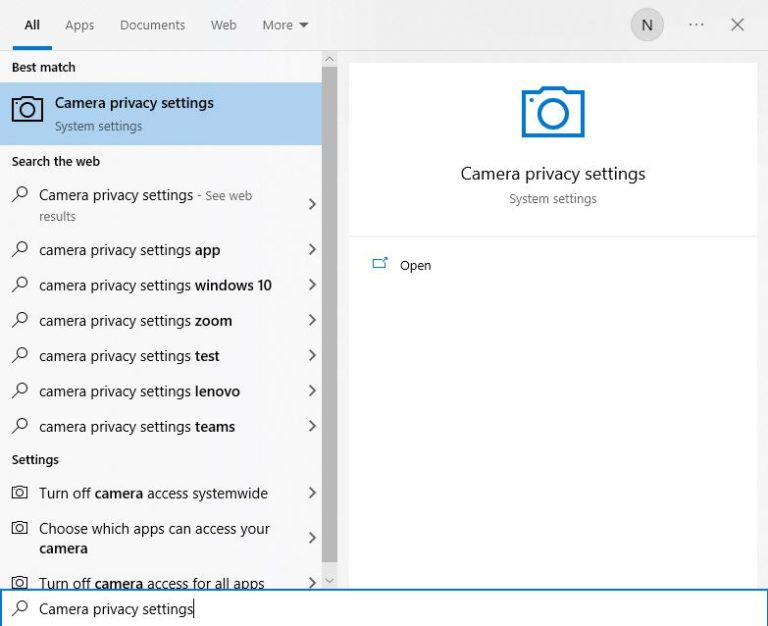Image resolution: width=768 pixels, height=626 pixels.
Task: Expand arrow for Choose which apps can access camera
Action: click(312, 538)
